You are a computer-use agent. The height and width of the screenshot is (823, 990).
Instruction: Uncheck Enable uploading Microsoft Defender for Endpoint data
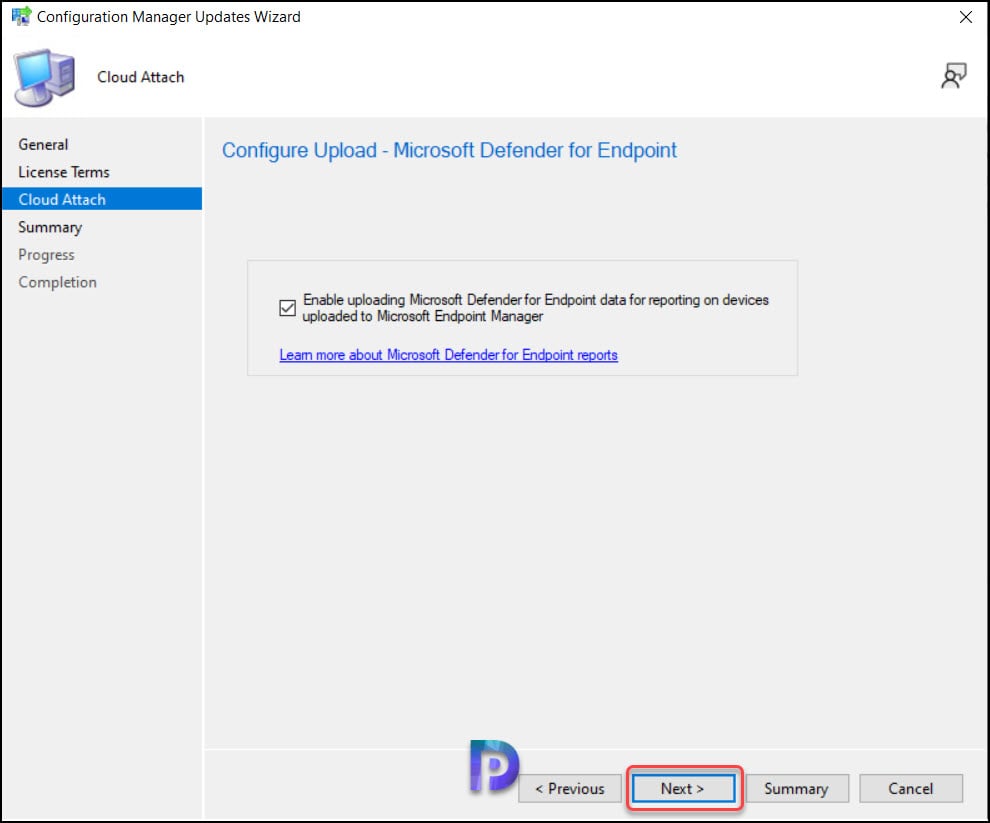pos(287,308)
